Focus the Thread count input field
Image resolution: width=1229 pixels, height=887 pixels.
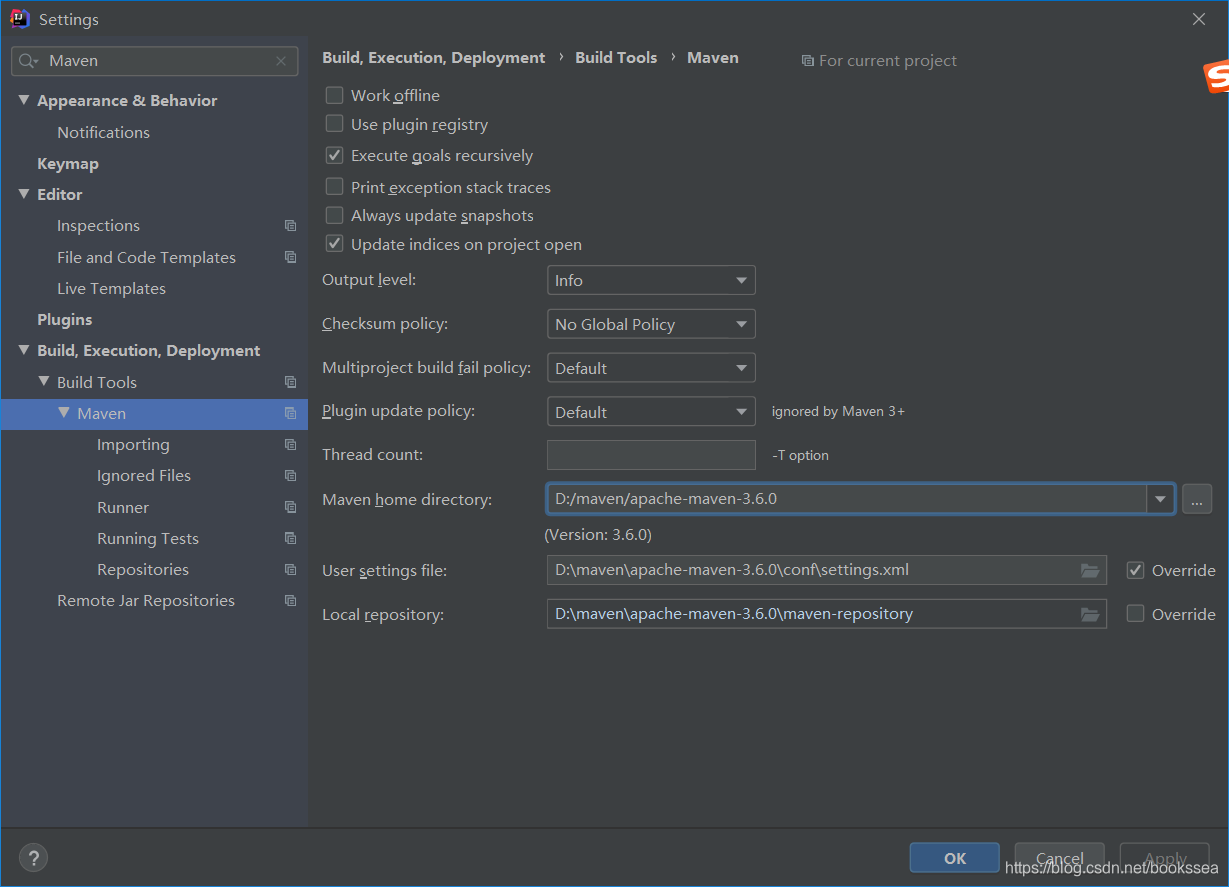click(651, 455)
